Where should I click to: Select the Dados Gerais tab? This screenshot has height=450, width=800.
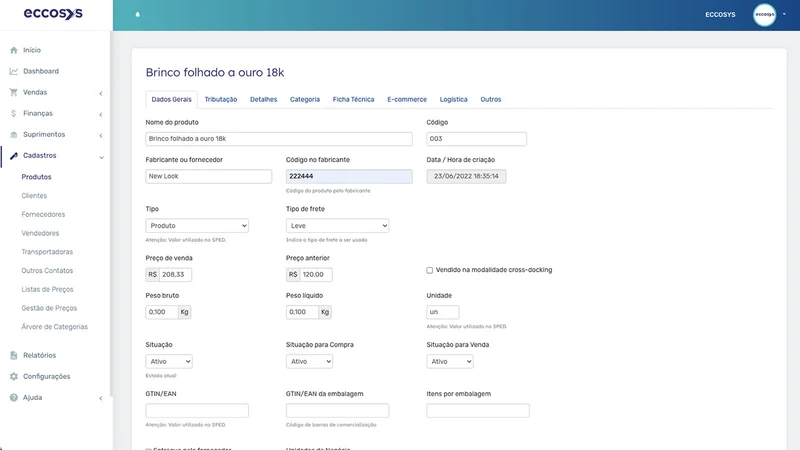click(x=171, y=99)
